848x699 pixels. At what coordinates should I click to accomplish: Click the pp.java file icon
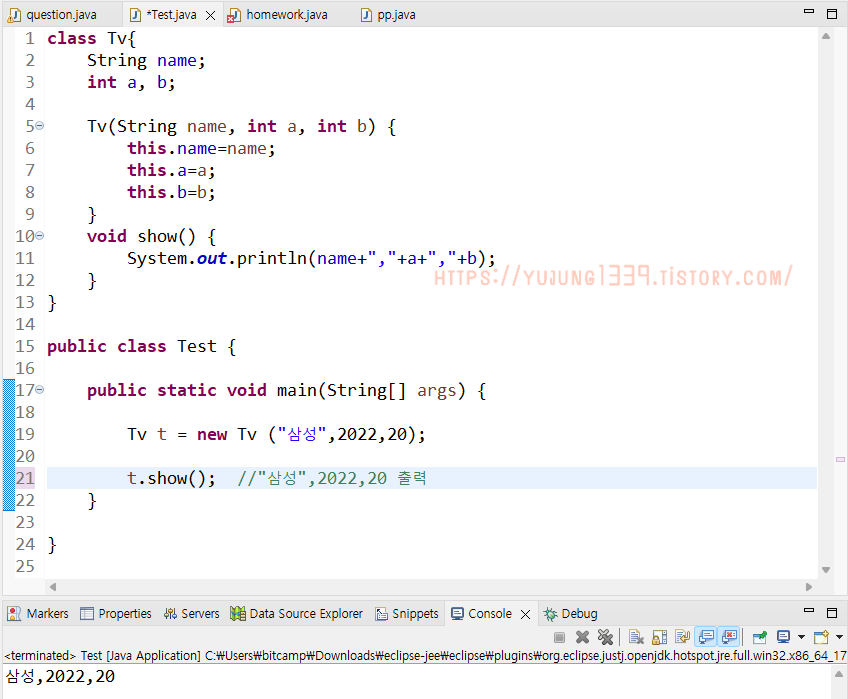click(x=367, y=15)
